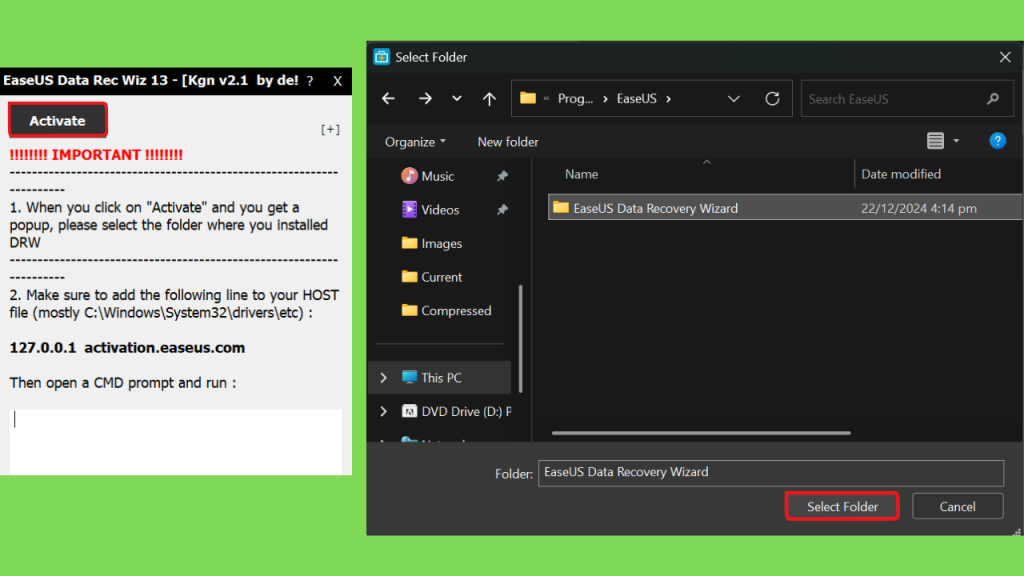Change view layout icon
Image resolution: width=1024 pixels, height=576 pixels.
coord(935,140)
